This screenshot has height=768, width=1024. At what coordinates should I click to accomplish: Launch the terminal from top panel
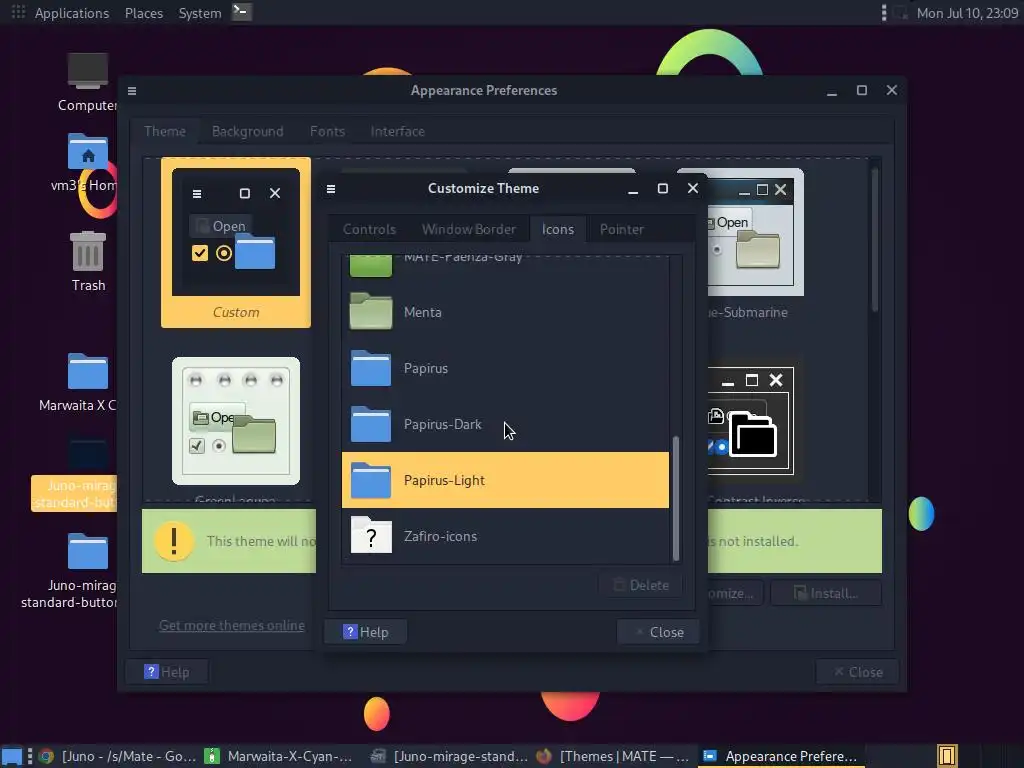pyautogui.click(x=242, y=12)
